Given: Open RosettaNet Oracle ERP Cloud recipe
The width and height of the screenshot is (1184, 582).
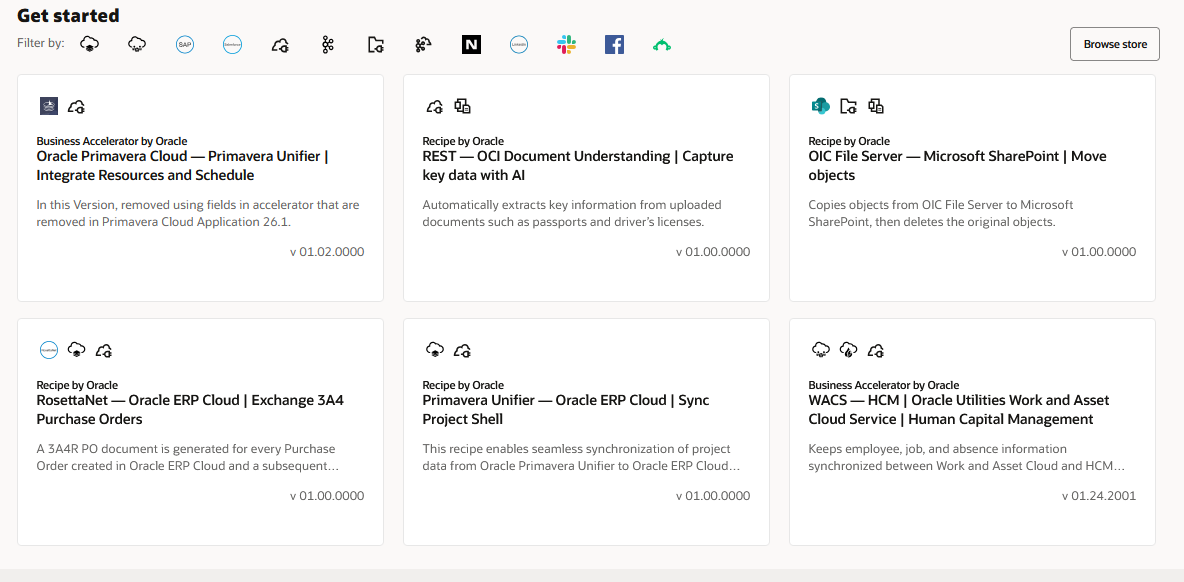Looking at the screenshot, I should click(x=190, y=410).
